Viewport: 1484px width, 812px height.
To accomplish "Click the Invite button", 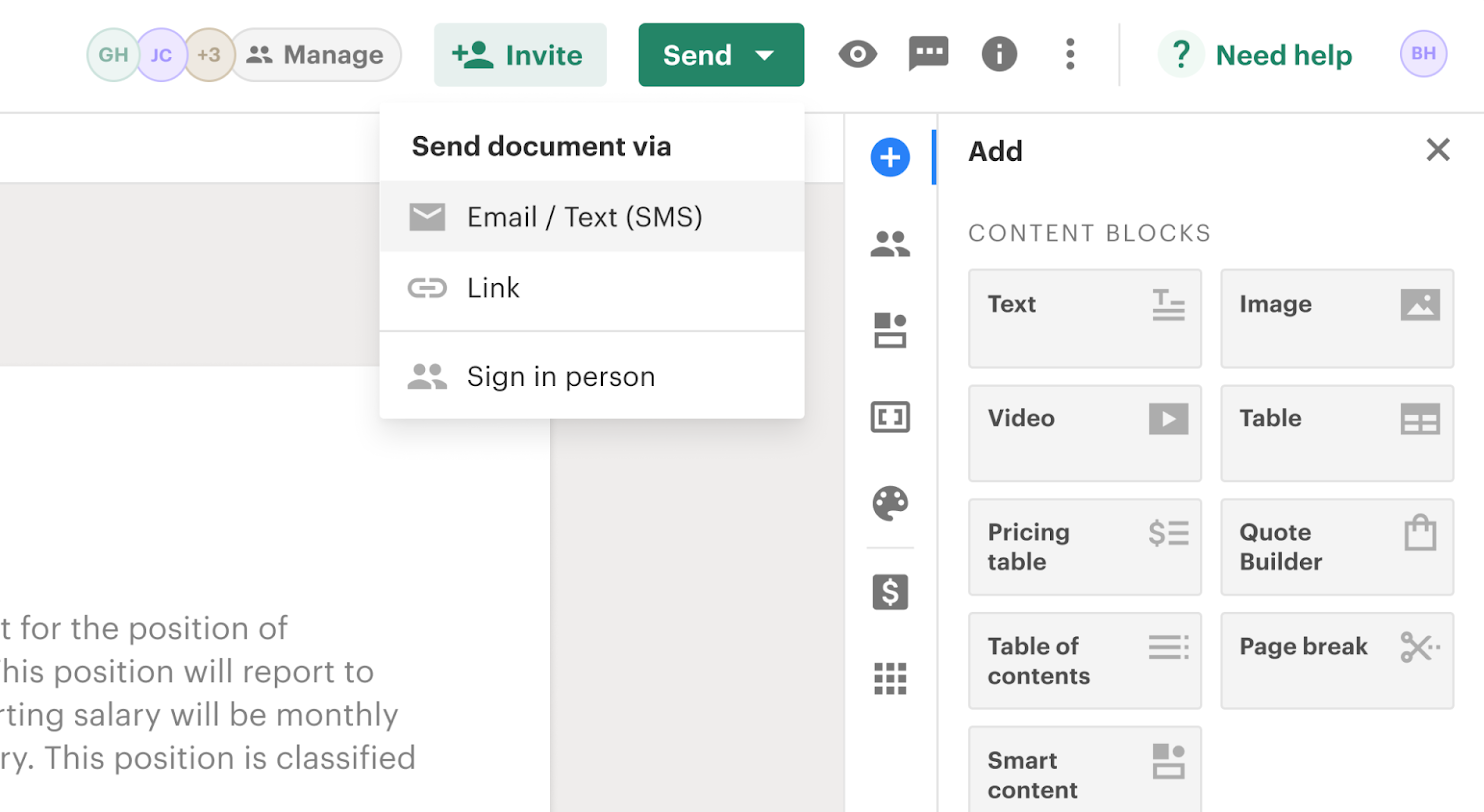I will tap(520, 54).
